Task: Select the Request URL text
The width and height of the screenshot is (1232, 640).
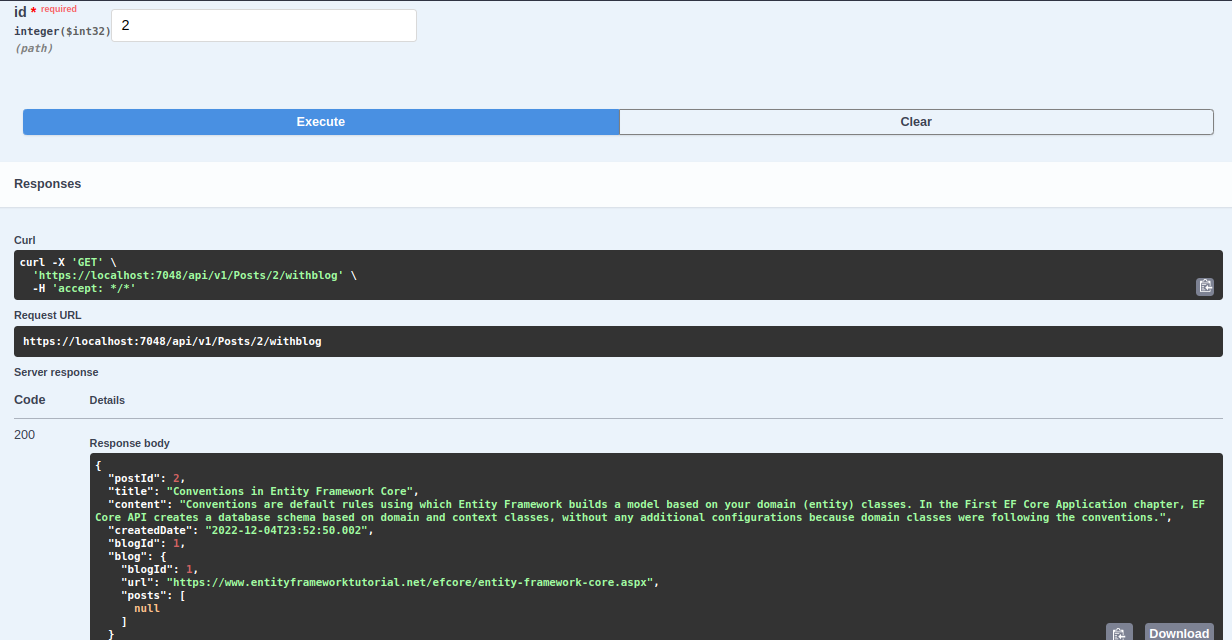Action: pyautogui.click(x=172, y=340)
